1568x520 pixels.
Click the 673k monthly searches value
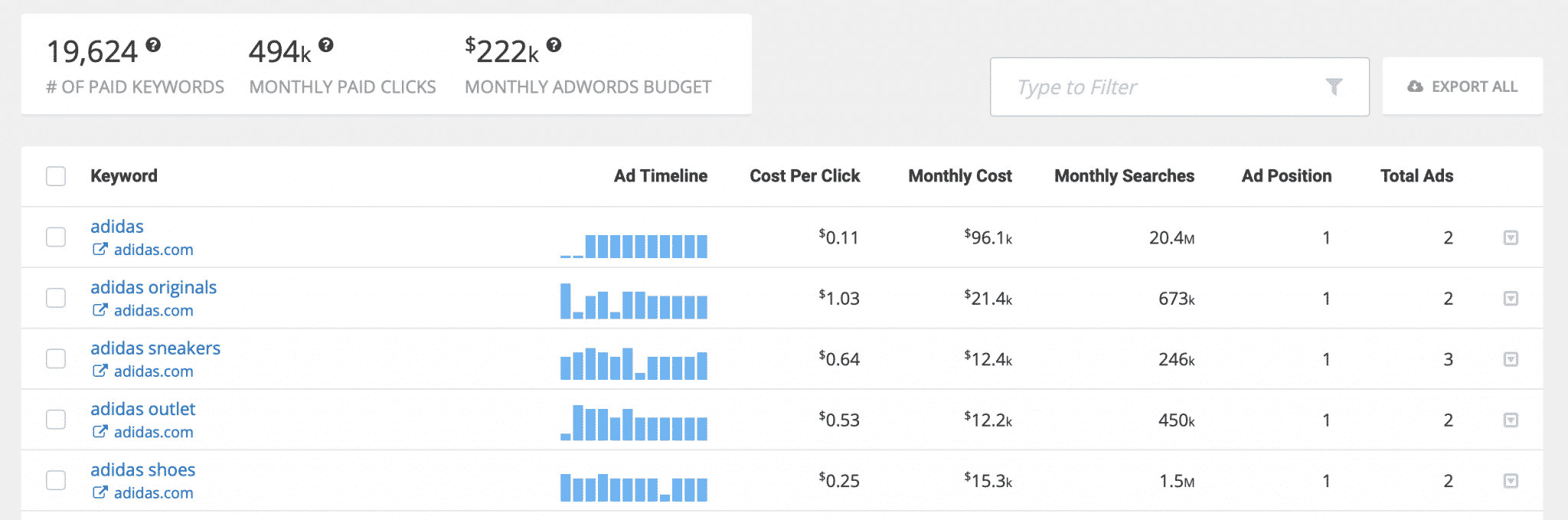click(1177, 298)
